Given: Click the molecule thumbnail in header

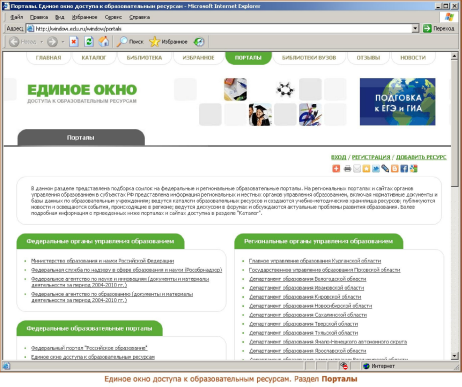Looking at the screenshot, I should pyautogui.click(x=285, y=89).
